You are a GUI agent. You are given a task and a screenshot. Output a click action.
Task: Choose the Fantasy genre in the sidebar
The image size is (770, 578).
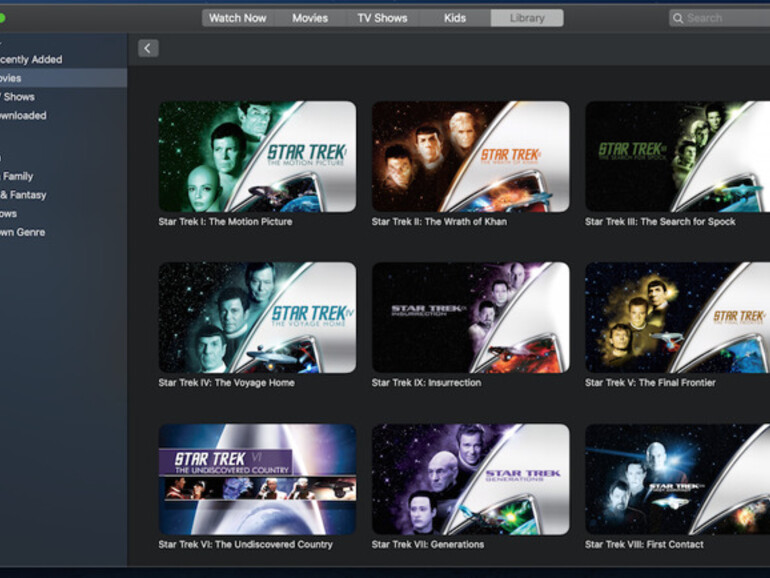tap(63, 195)
